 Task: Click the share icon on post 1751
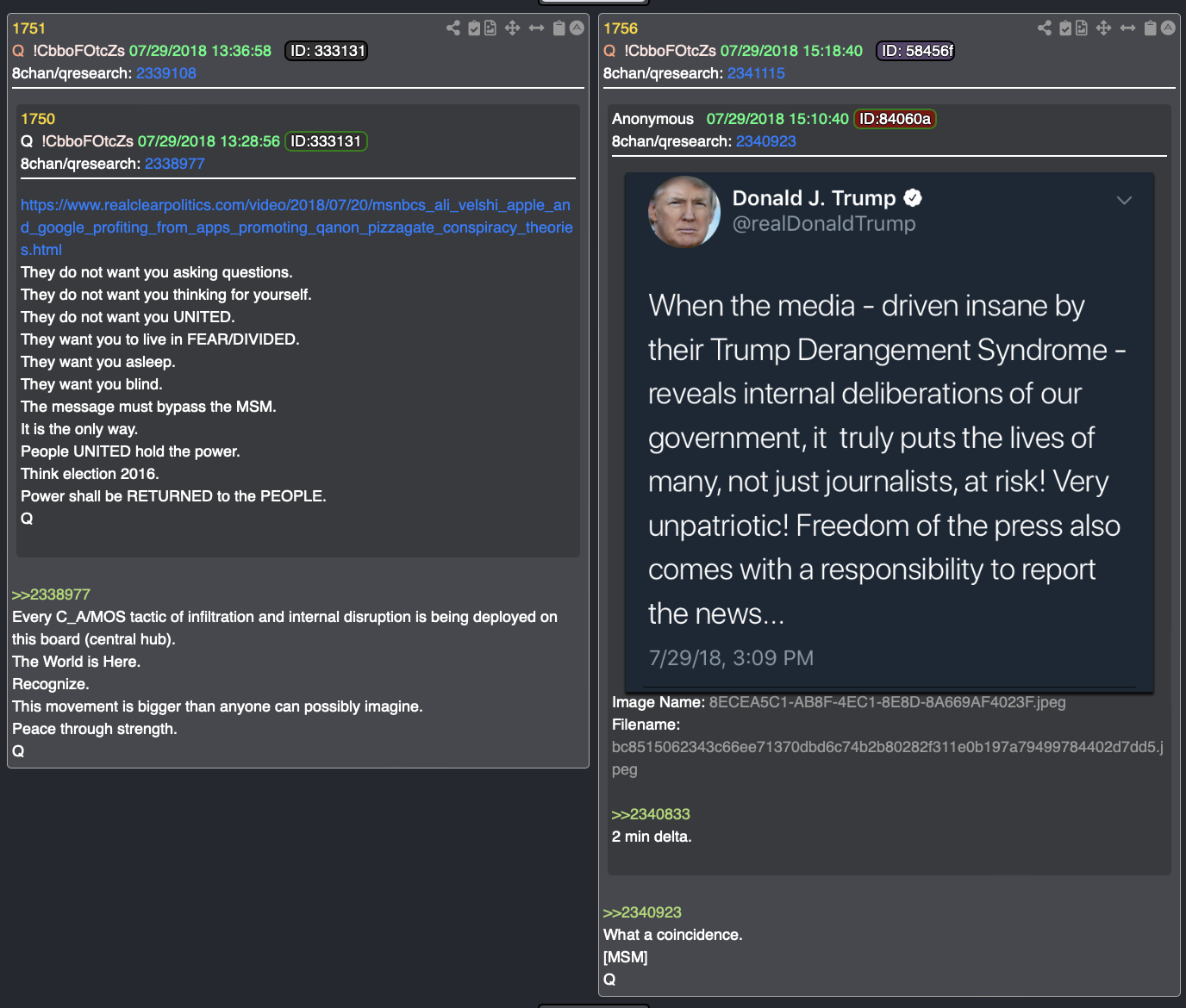point(453,28)
